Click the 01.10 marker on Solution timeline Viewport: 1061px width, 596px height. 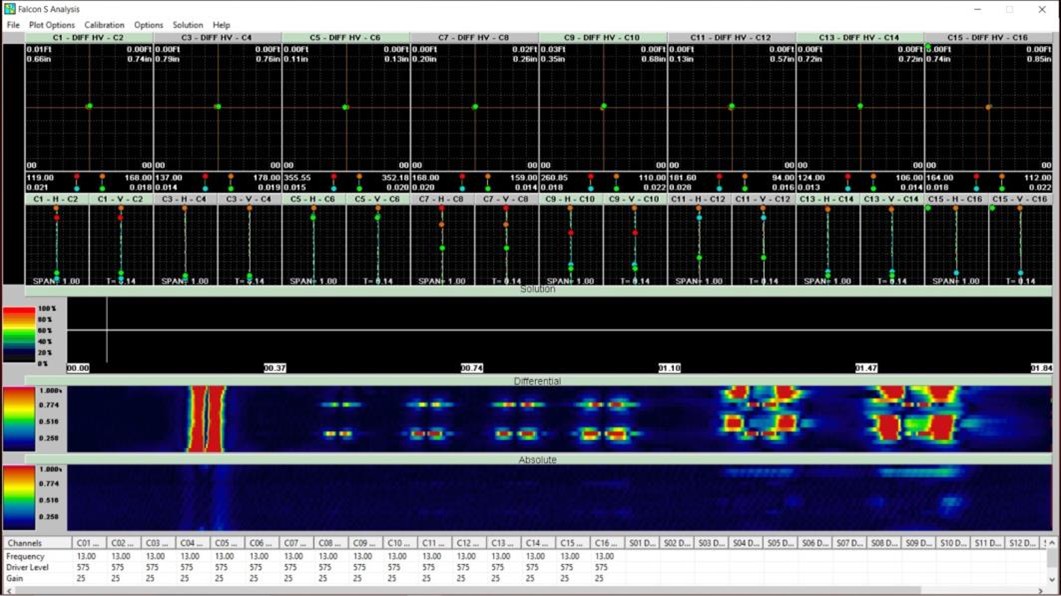[x=669, y=368]
